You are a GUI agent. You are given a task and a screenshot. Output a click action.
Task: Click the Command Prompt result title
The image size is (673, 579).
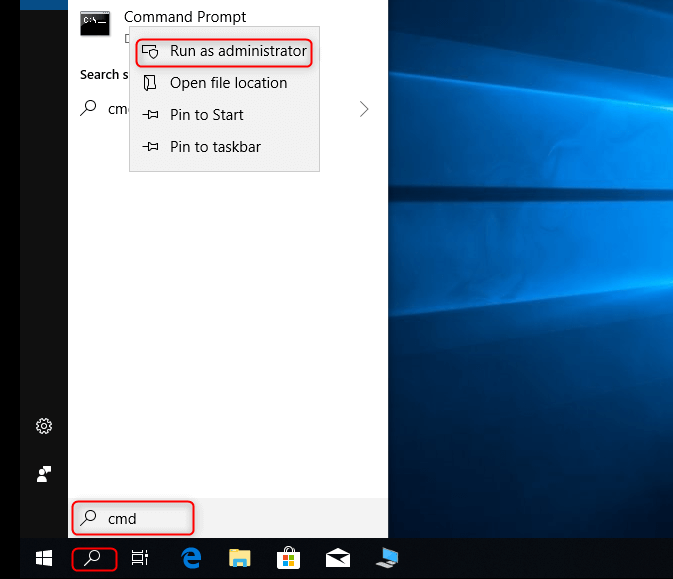(185, 17)
